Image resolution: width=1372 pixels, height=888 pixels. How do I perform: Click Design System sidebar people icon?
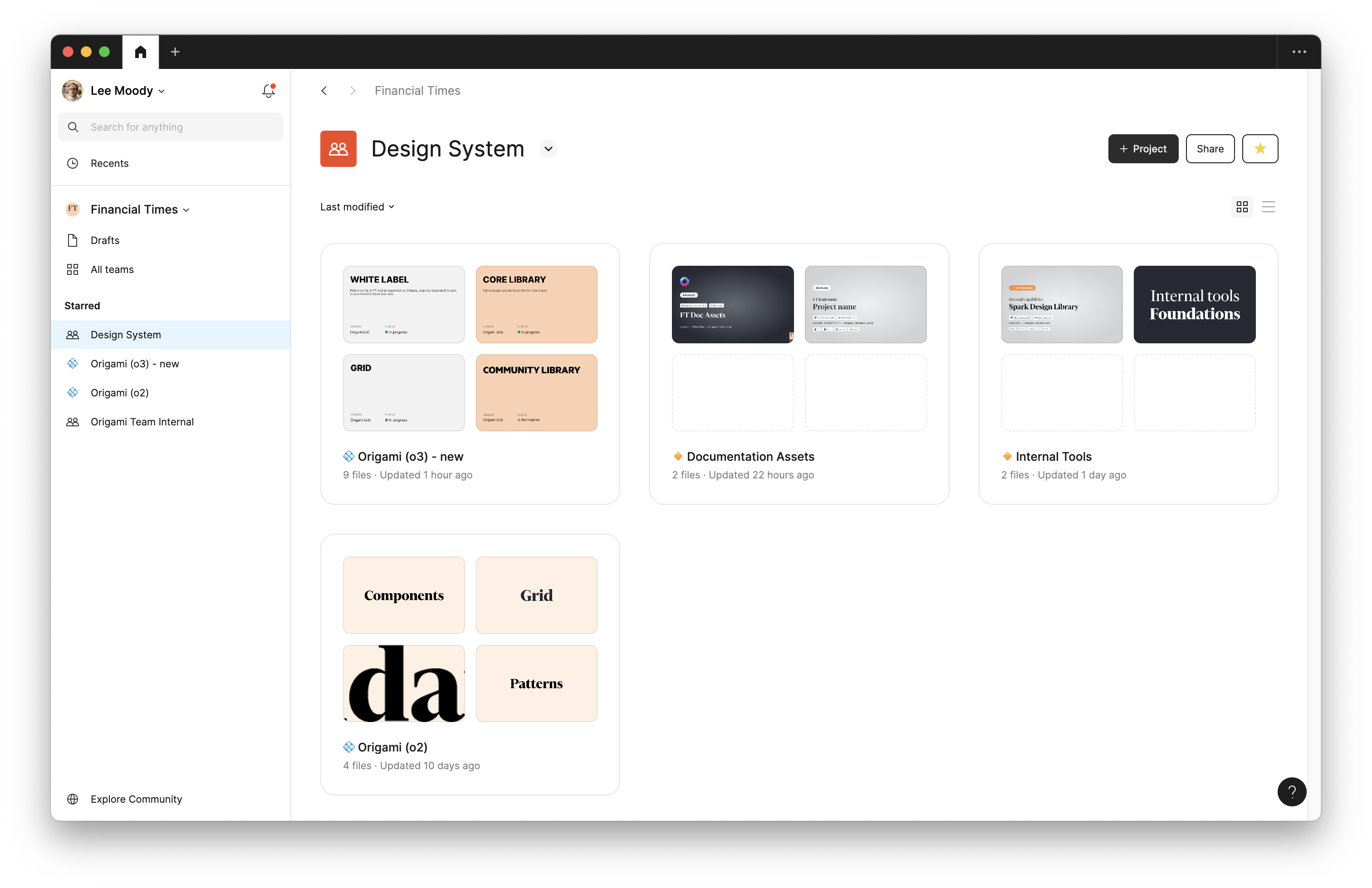tap(73, 335)
